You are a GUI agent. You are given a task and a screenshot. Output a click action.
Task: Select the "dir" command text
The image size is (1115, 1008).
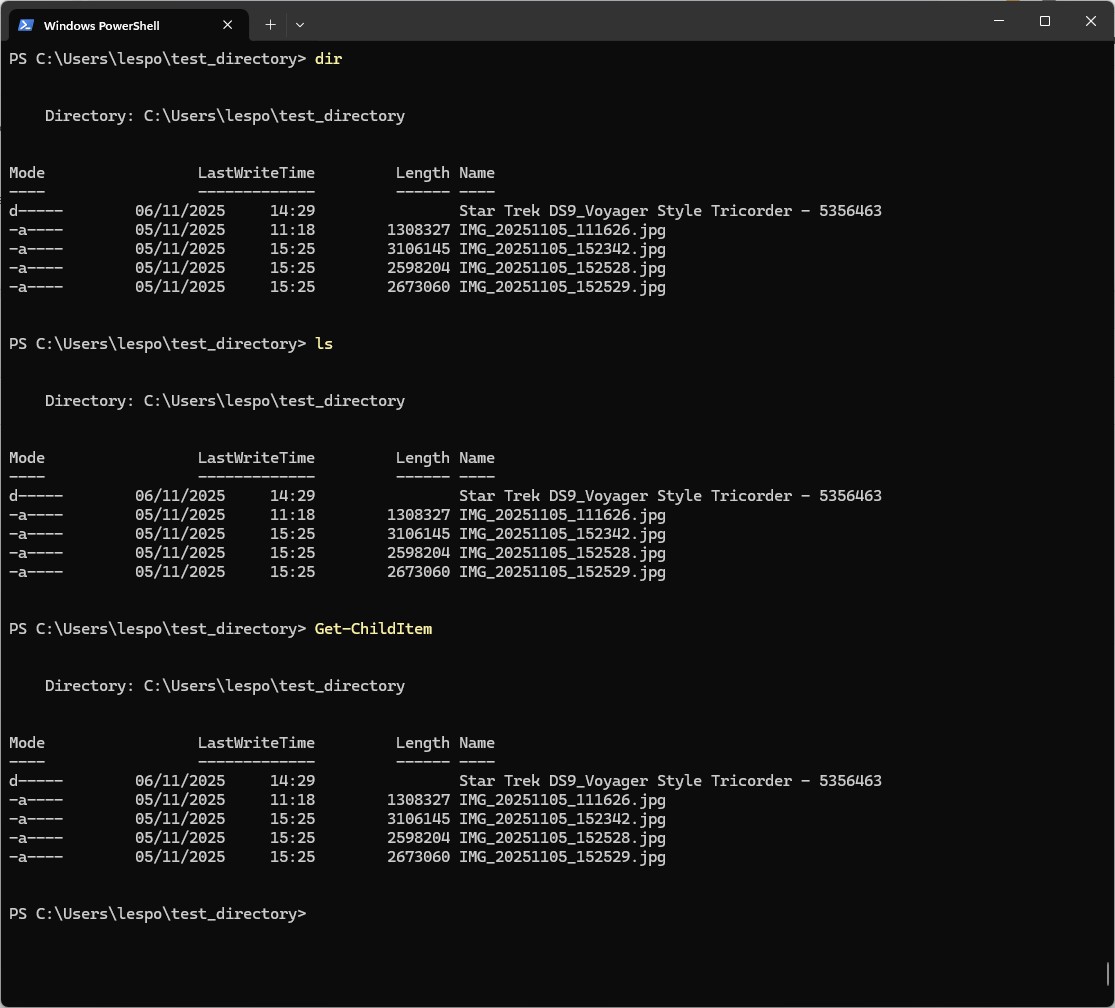[x=328, y=58]
